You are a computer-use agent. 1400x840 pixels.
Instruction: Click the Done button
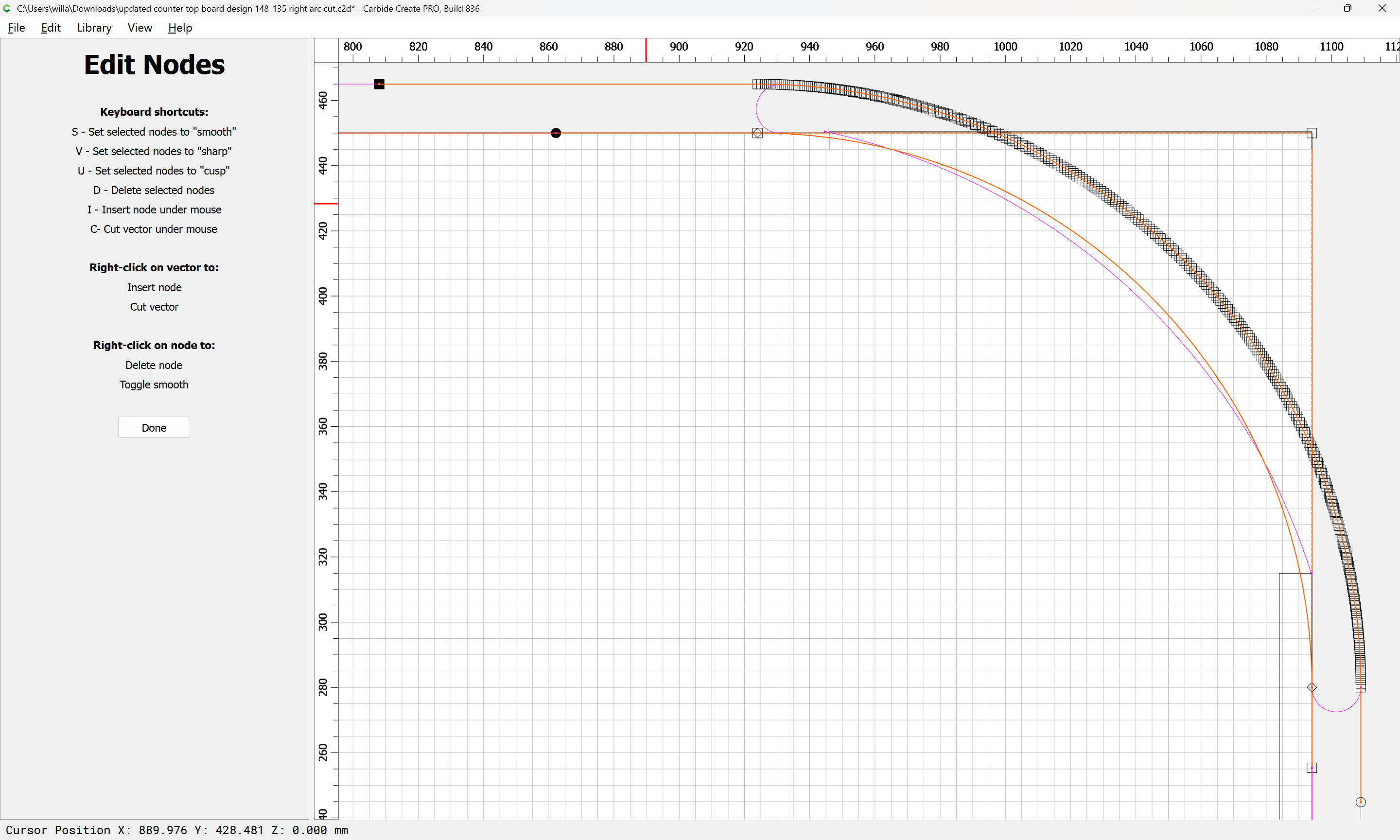point(154,428)
